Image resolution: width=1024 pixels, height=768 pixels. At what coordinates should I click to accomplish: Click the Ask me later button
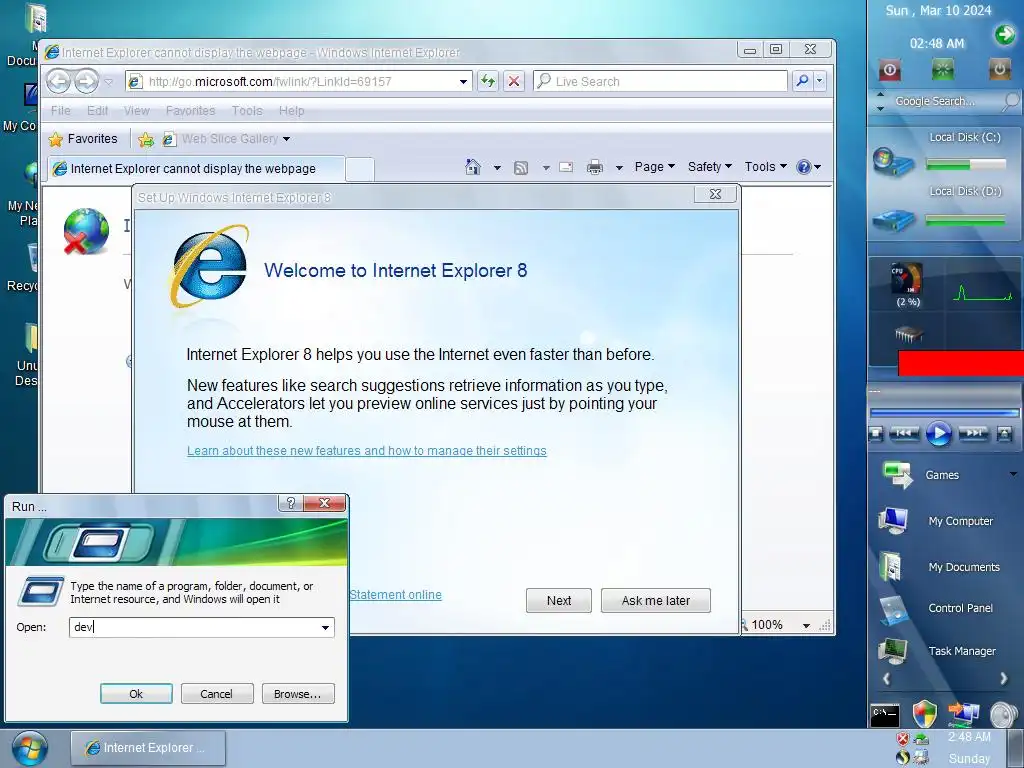point(656,600)
